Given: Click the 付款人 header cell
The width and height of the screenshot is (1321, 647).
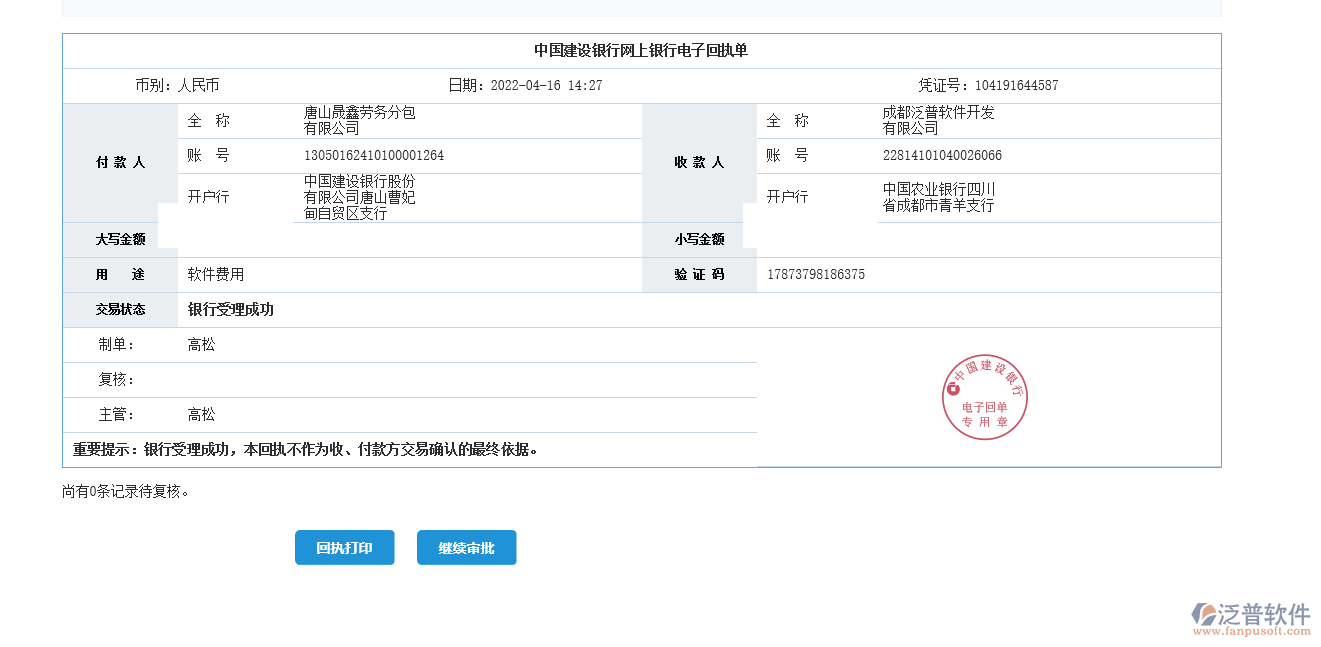Looking at the screenshot, I should (120, 162).
